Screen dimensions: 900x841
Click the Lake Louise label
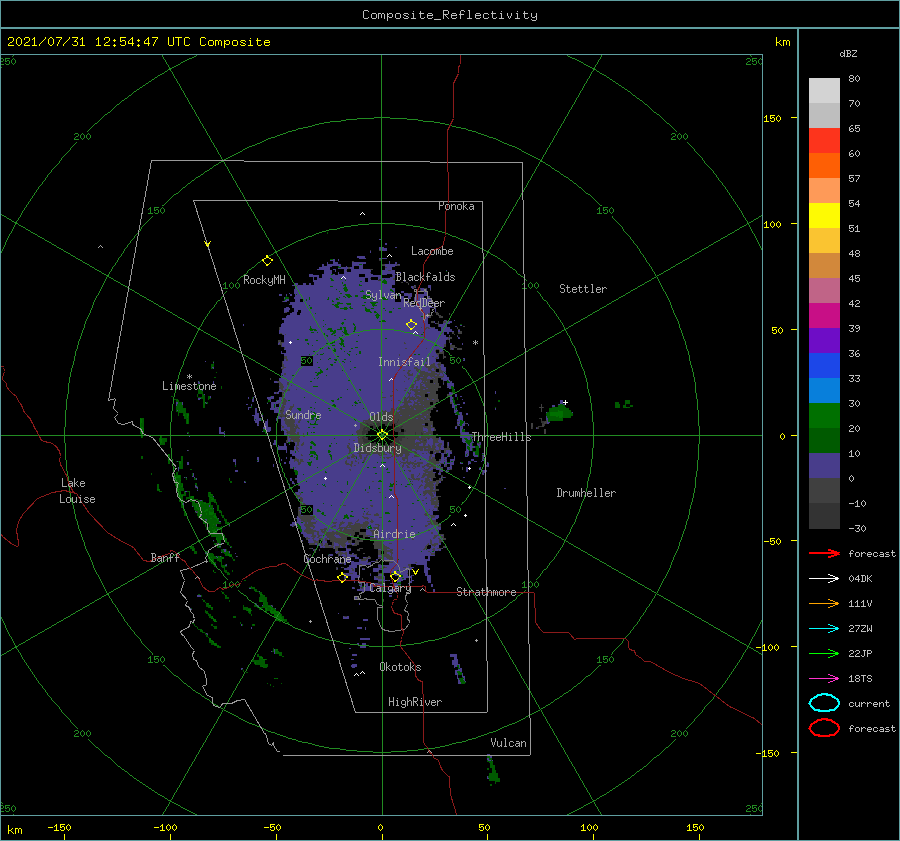coord(77,491)
